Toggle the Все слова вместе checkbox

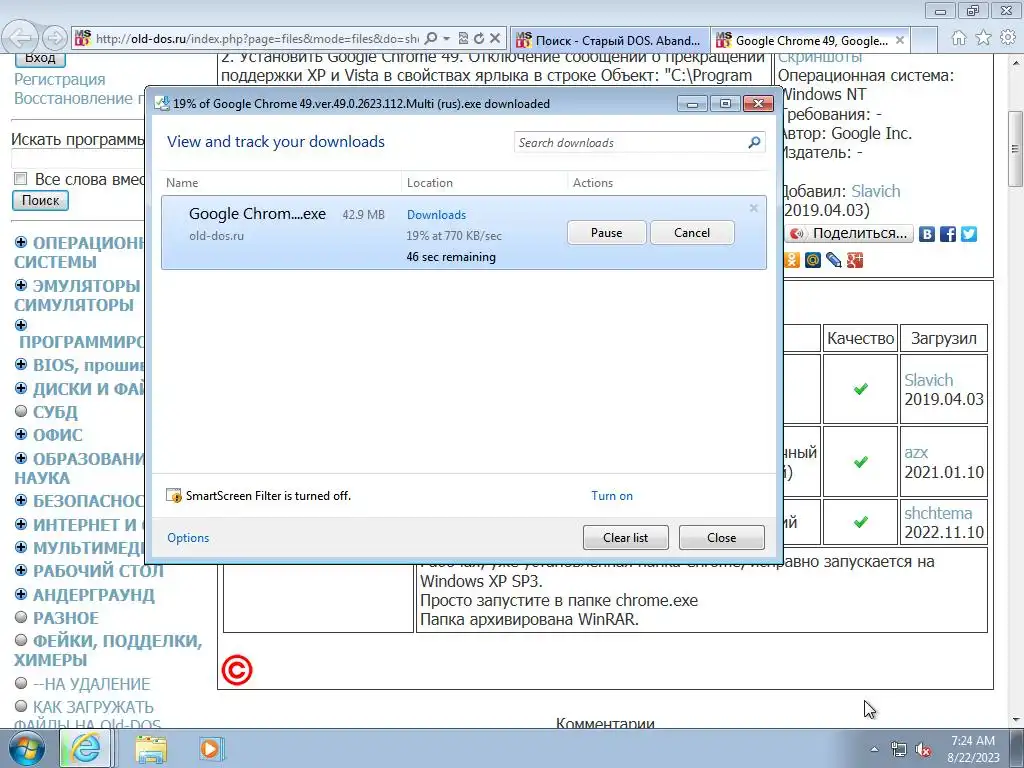[20, 179]
